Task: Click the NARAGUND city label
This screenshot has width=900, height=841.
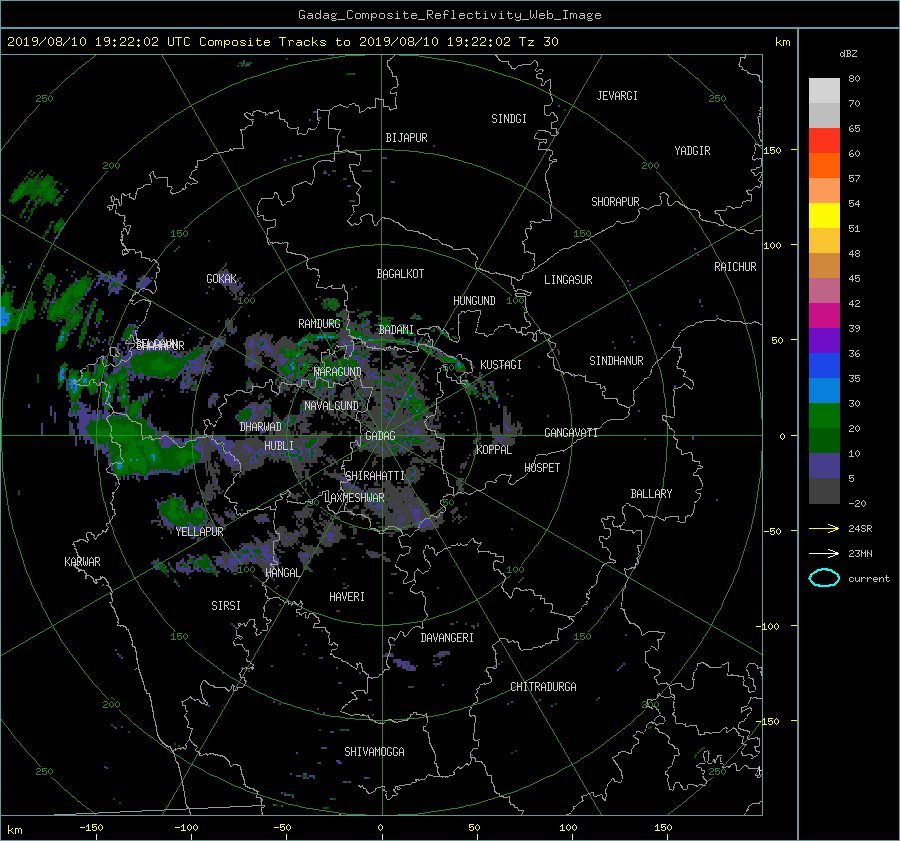Action: pos(338,372)
